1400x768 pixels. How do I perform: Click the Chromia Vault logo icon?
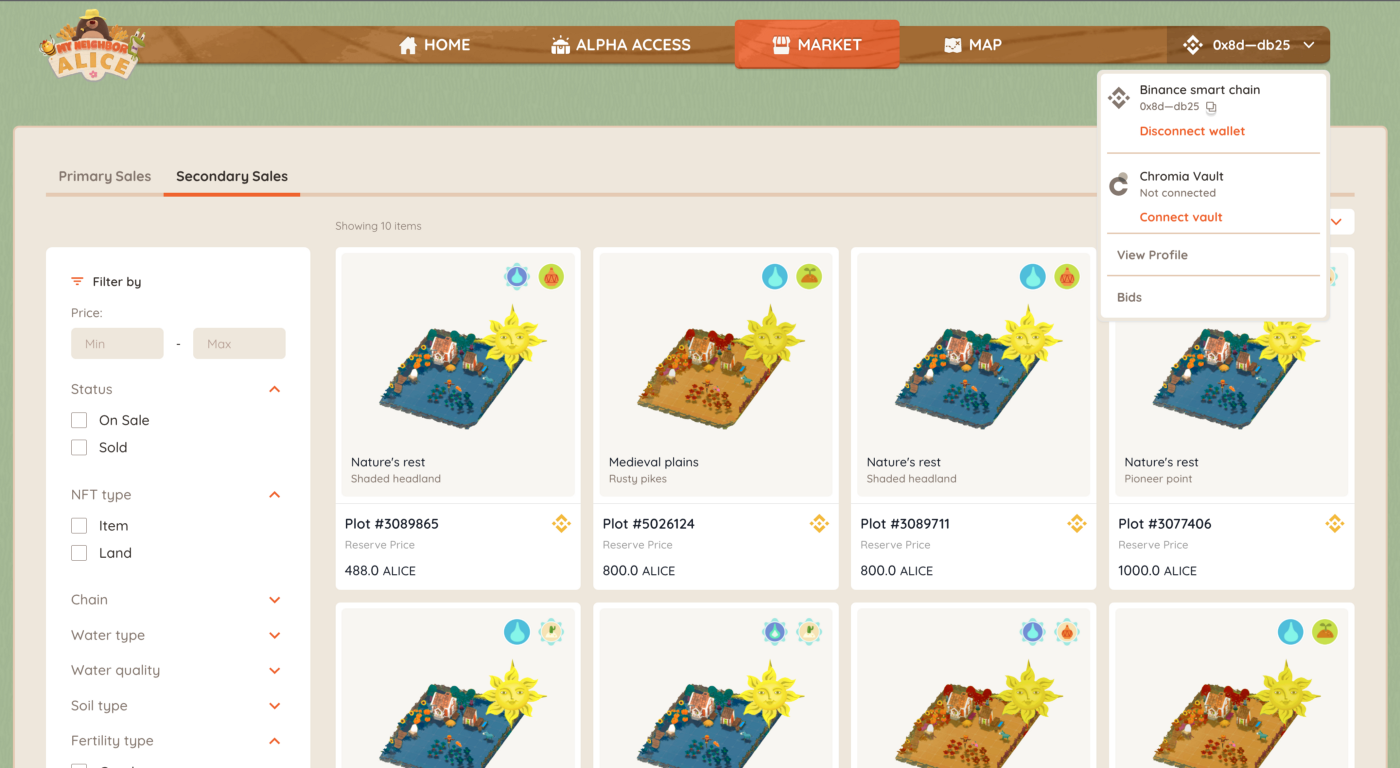pyautogui.click(x=1120, y=185)
